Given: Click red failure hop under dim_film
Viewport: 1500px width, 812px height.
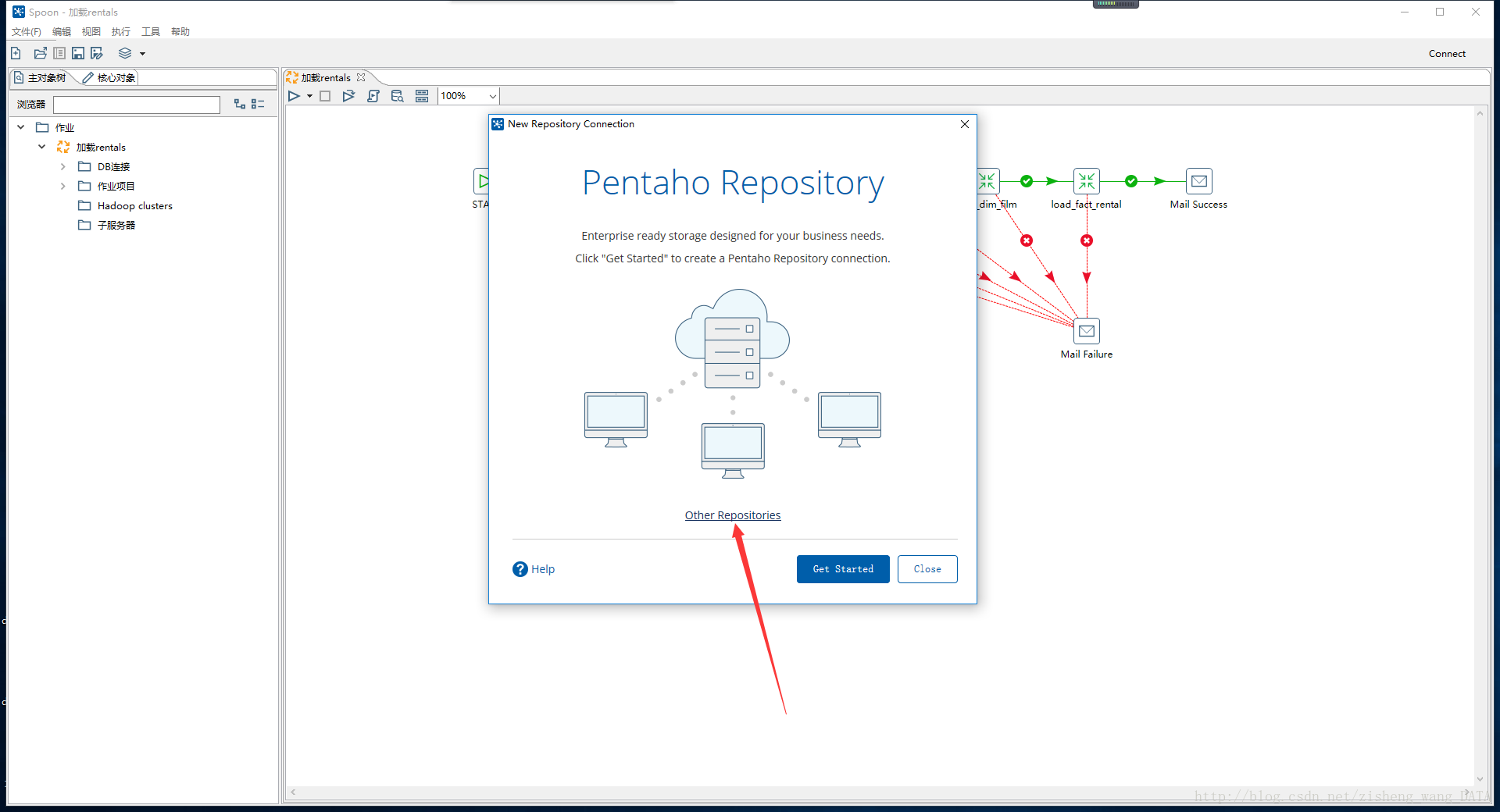Looking at the screenshot, I should pyautogui.click(x=1027, y=240).
